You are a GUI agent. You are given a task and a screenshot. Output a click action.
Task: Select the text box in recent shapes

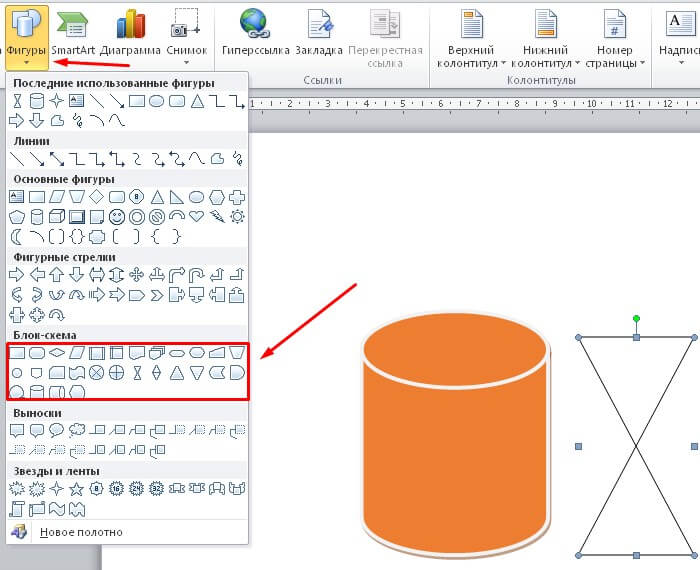(x=77, y=101)
